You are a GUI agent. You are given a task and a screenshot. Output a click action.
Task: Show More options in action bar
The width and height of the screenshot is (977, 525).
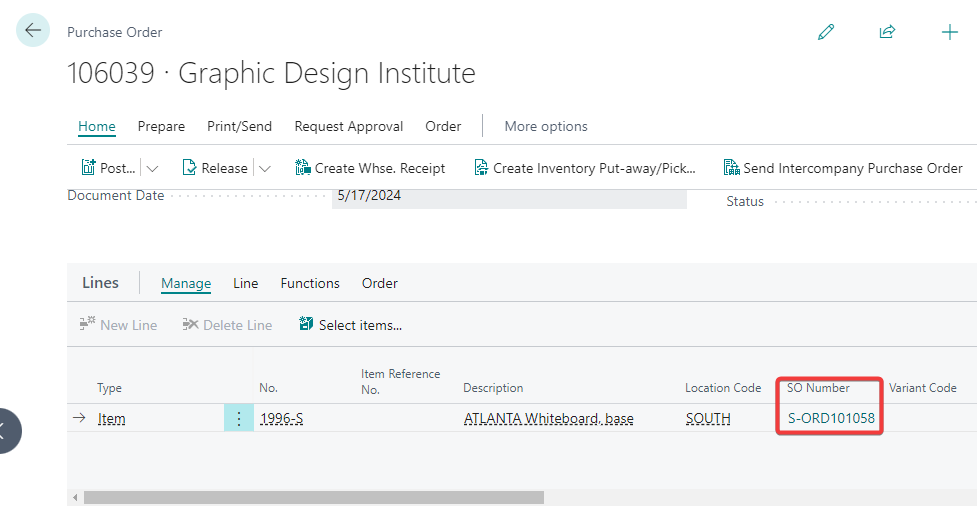[x=545, y=126]
